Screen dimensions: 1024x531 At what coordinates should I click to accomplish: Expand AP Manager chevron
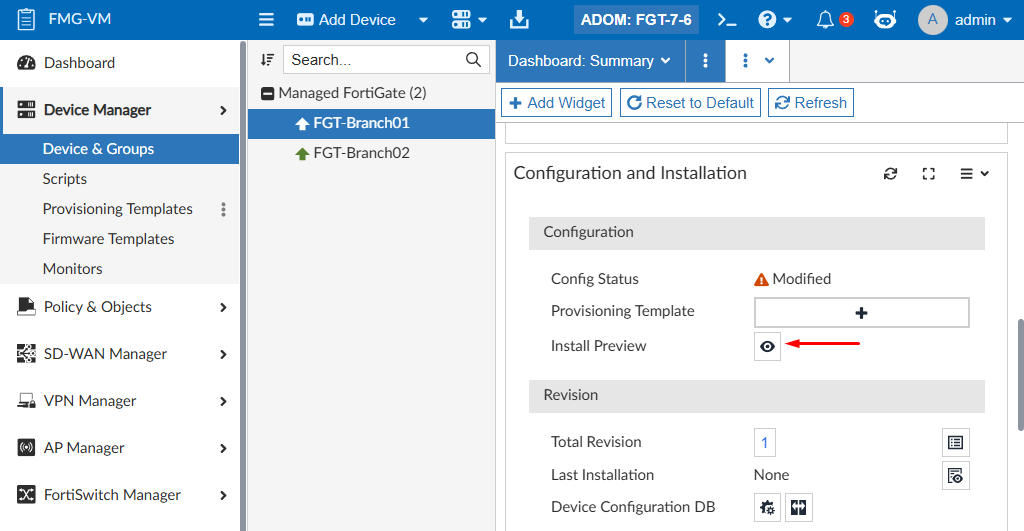point(223,449)
